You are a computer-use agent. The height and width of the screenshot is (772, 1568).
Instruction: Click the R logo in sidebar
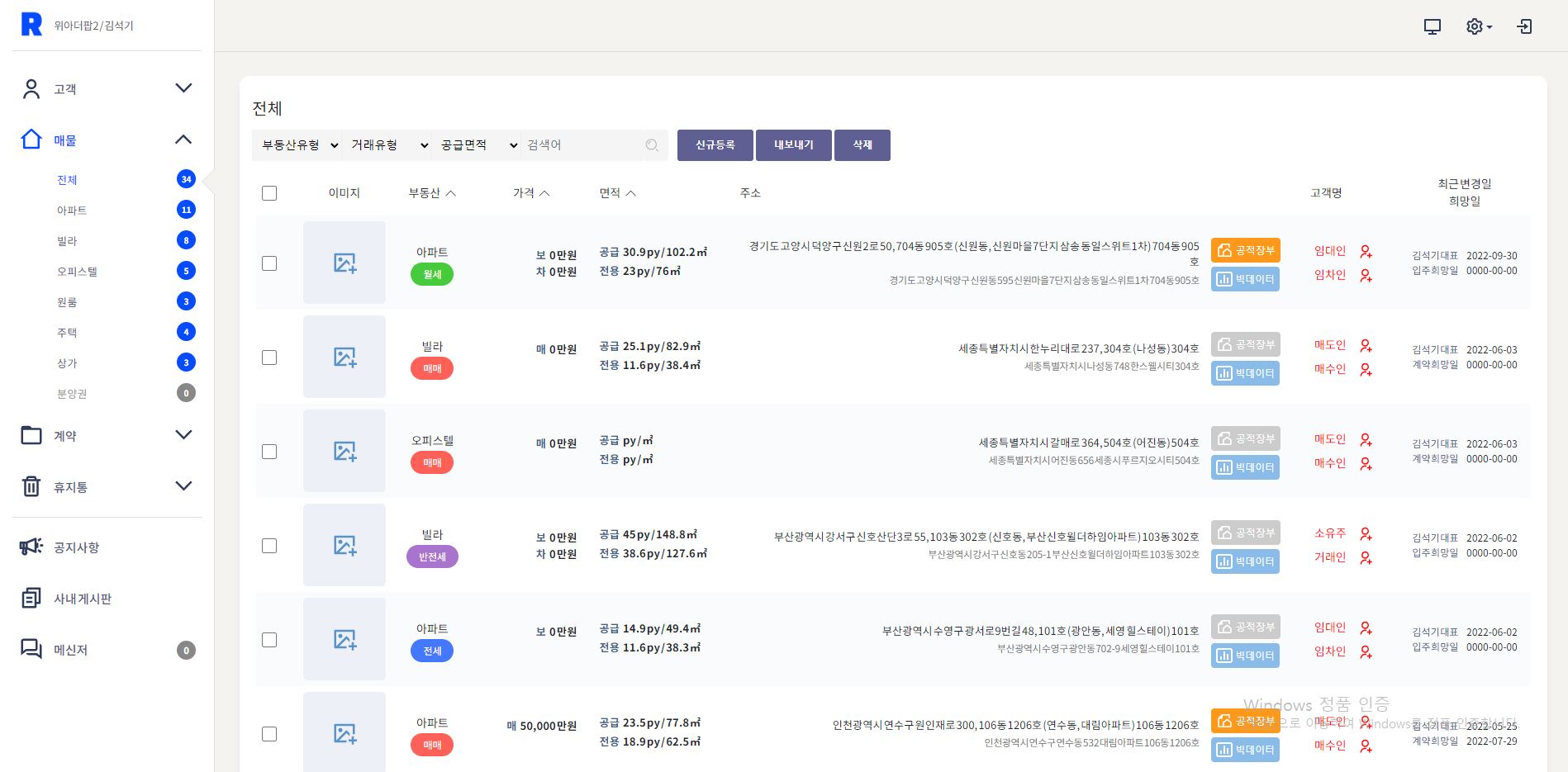[31, 25]
